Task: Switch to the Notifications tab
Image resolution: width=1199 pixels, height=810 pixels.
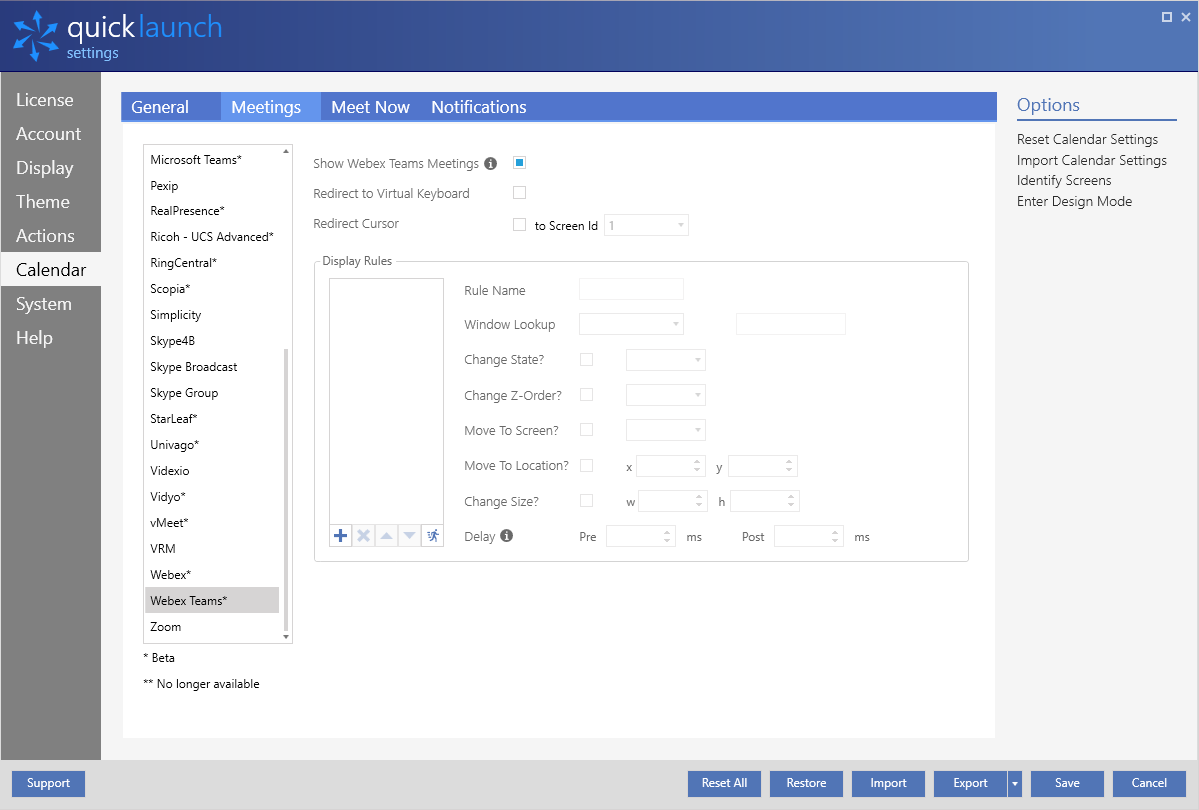Action: click(x=479, y=107)
